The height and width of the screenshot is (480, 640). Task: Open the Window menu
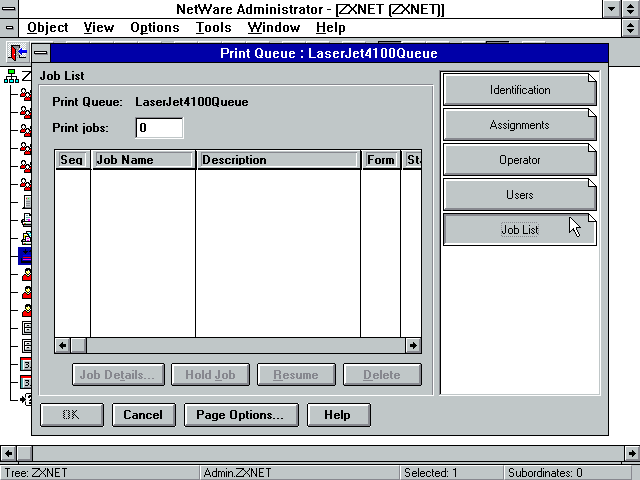274,27
